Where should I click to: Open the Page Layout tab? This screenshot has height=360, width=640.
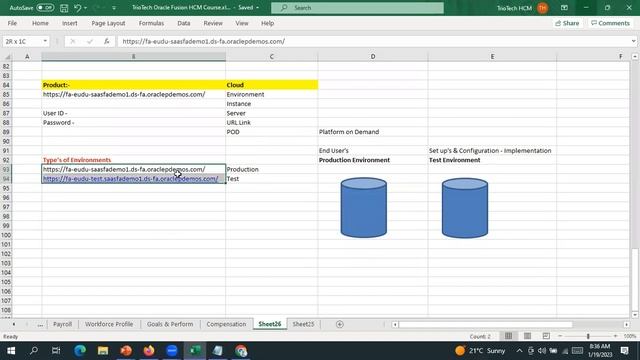[x=108, y=23]
